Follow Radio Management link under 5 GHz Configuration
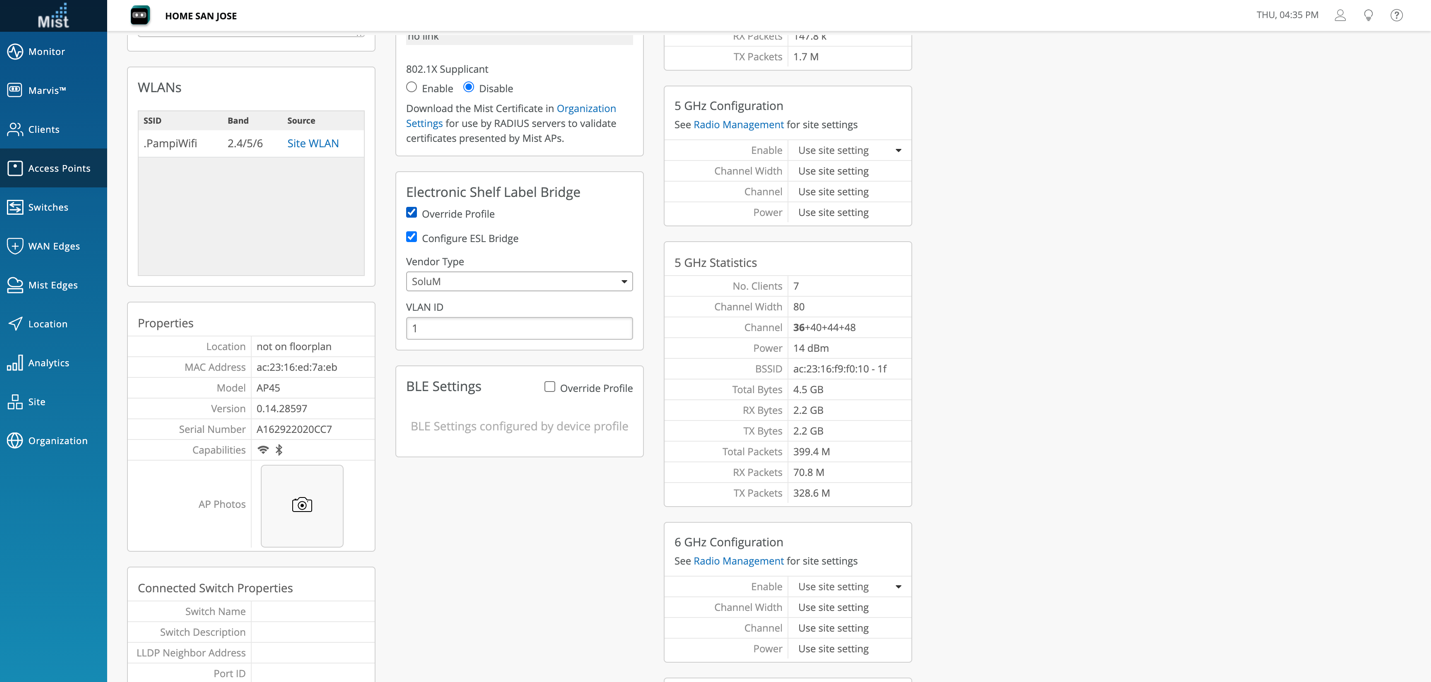Screen dimensions: 1431x682 coord(738,125)
